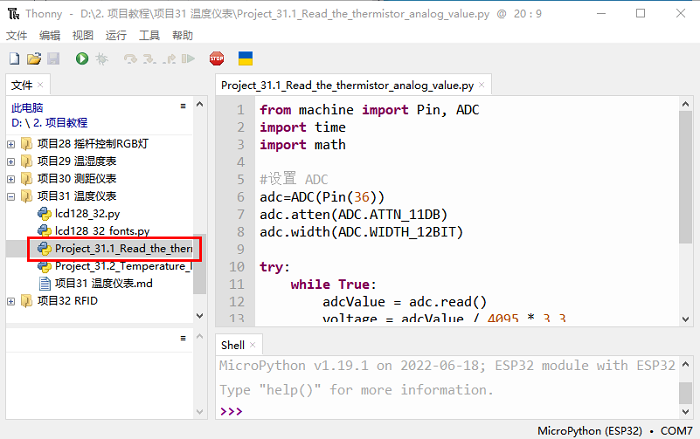Run current script with green play button

[x=81, y=60]
